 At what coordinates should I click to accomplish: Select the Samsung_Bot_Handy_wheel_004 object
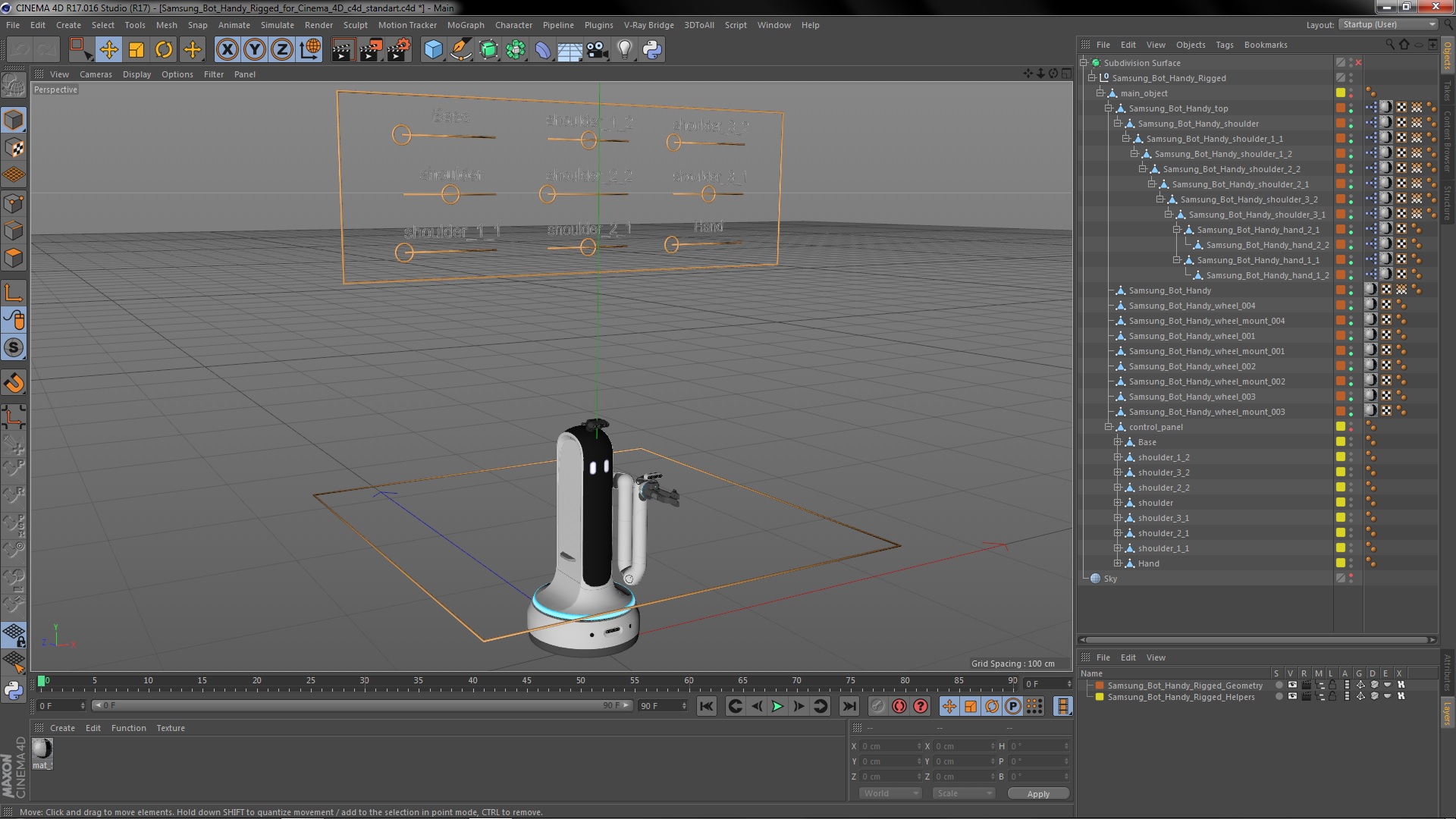(1191, 306)
